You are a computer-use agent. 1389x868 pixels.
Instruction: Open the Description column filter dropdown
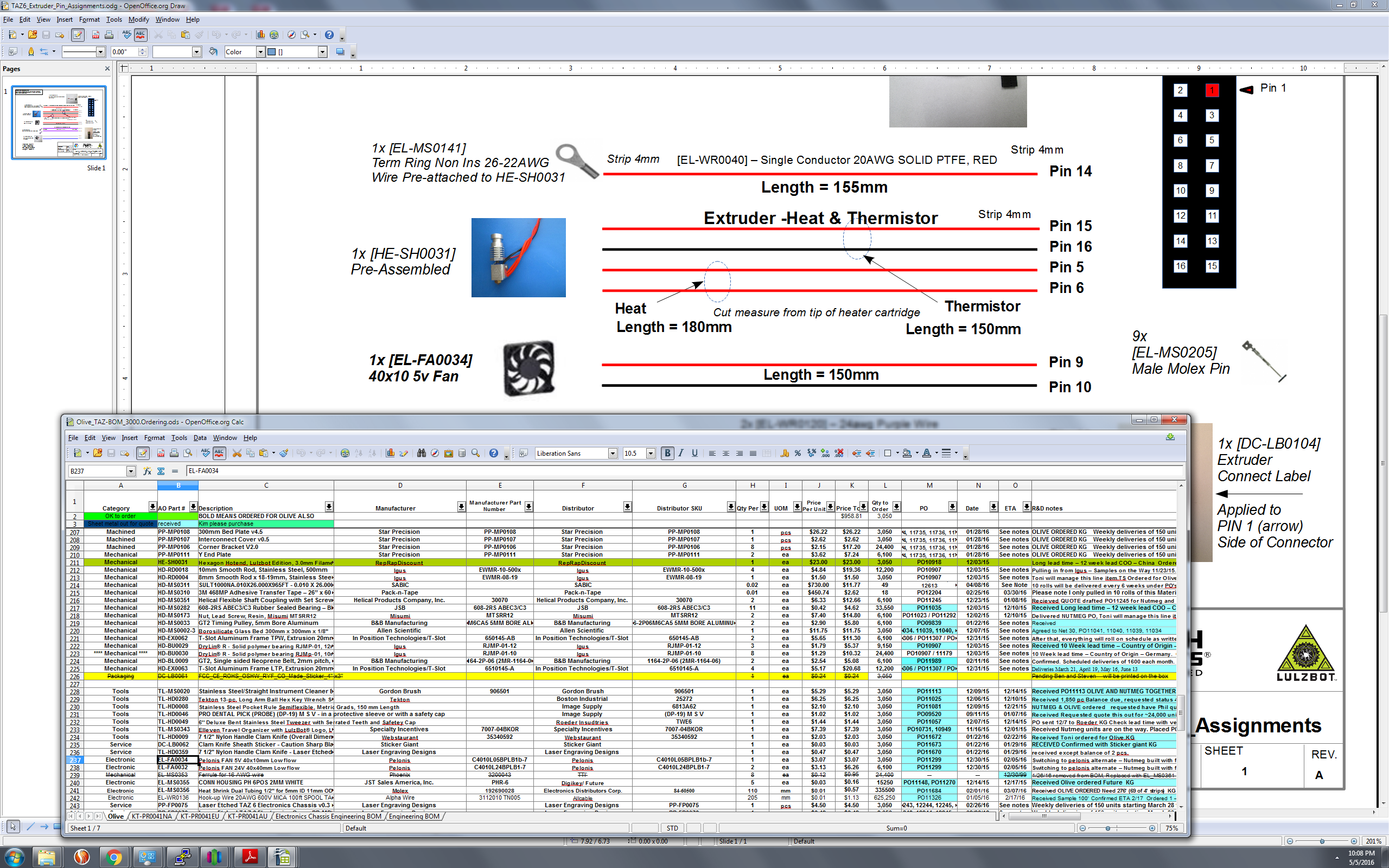click(x=329, y=507)
